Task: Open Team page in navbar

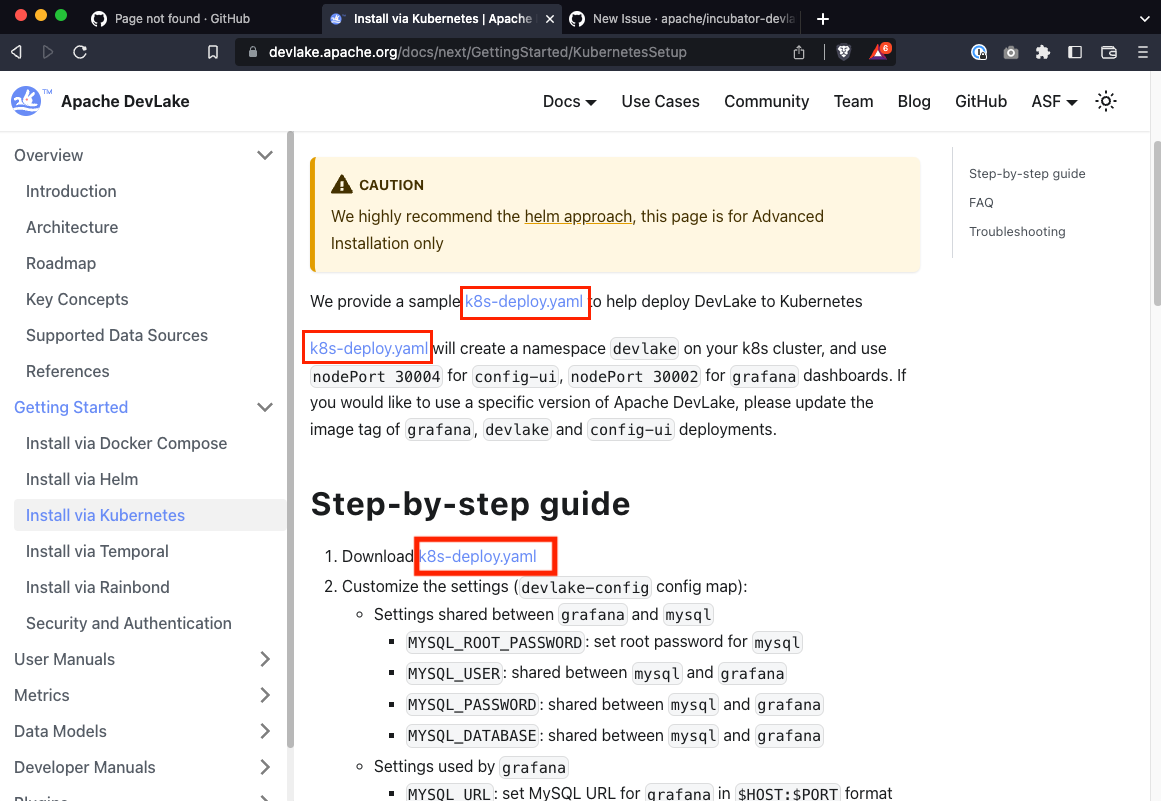Action: coord(853,101)
